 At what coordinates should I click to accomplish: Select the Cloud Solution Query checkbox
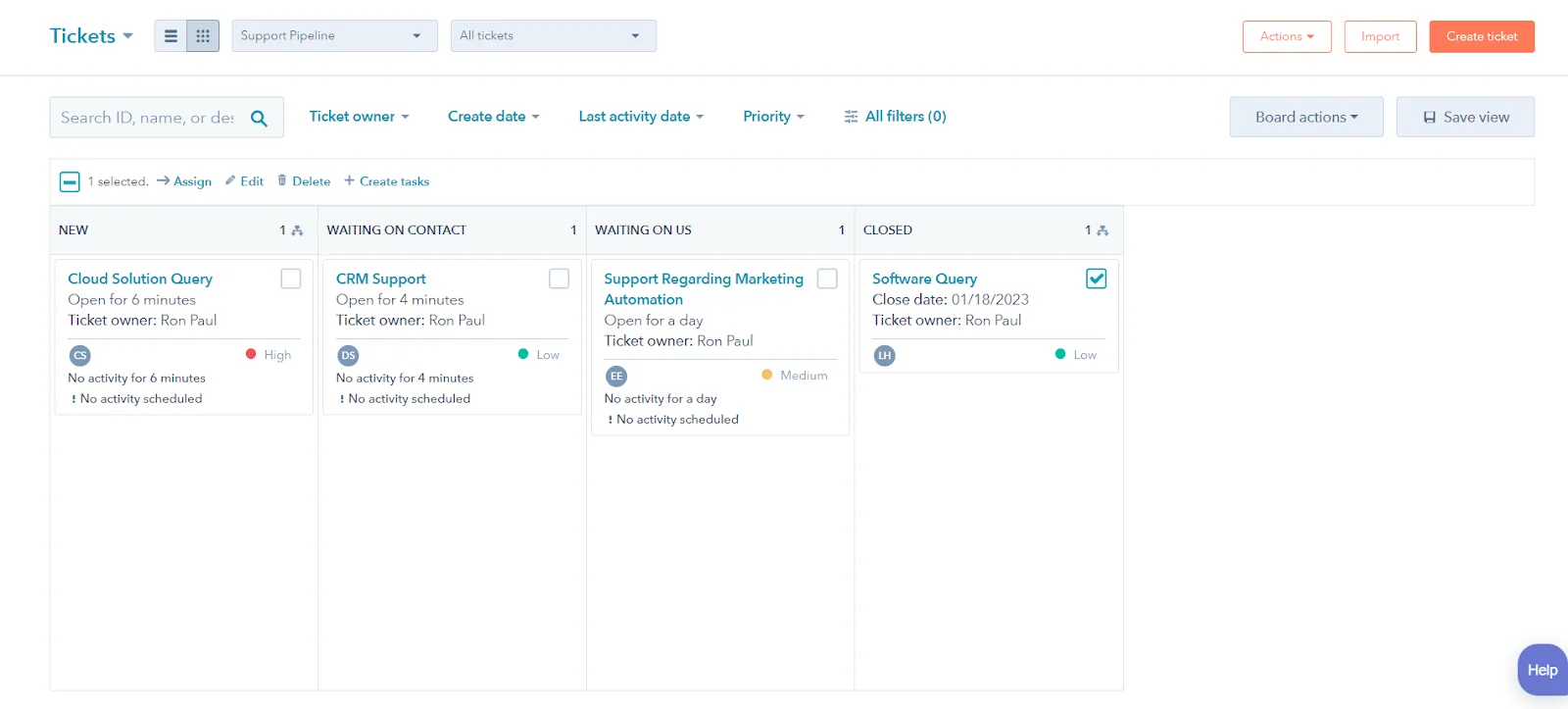(x=291, y=279)
